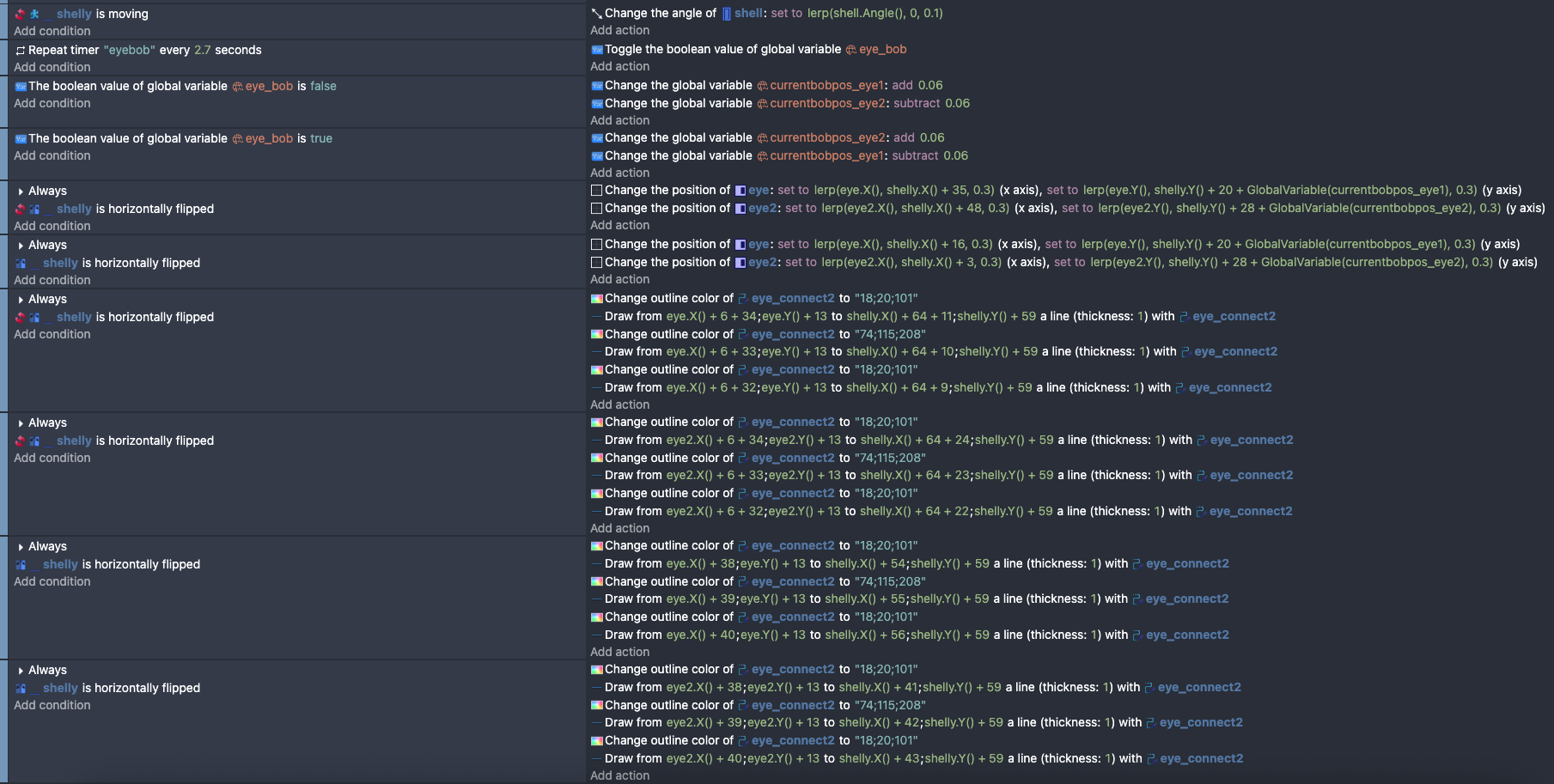The image size is (1554, 784).
Task: Click variable icon of 'eye_bob is false' condition
Action: pos(21,87)
